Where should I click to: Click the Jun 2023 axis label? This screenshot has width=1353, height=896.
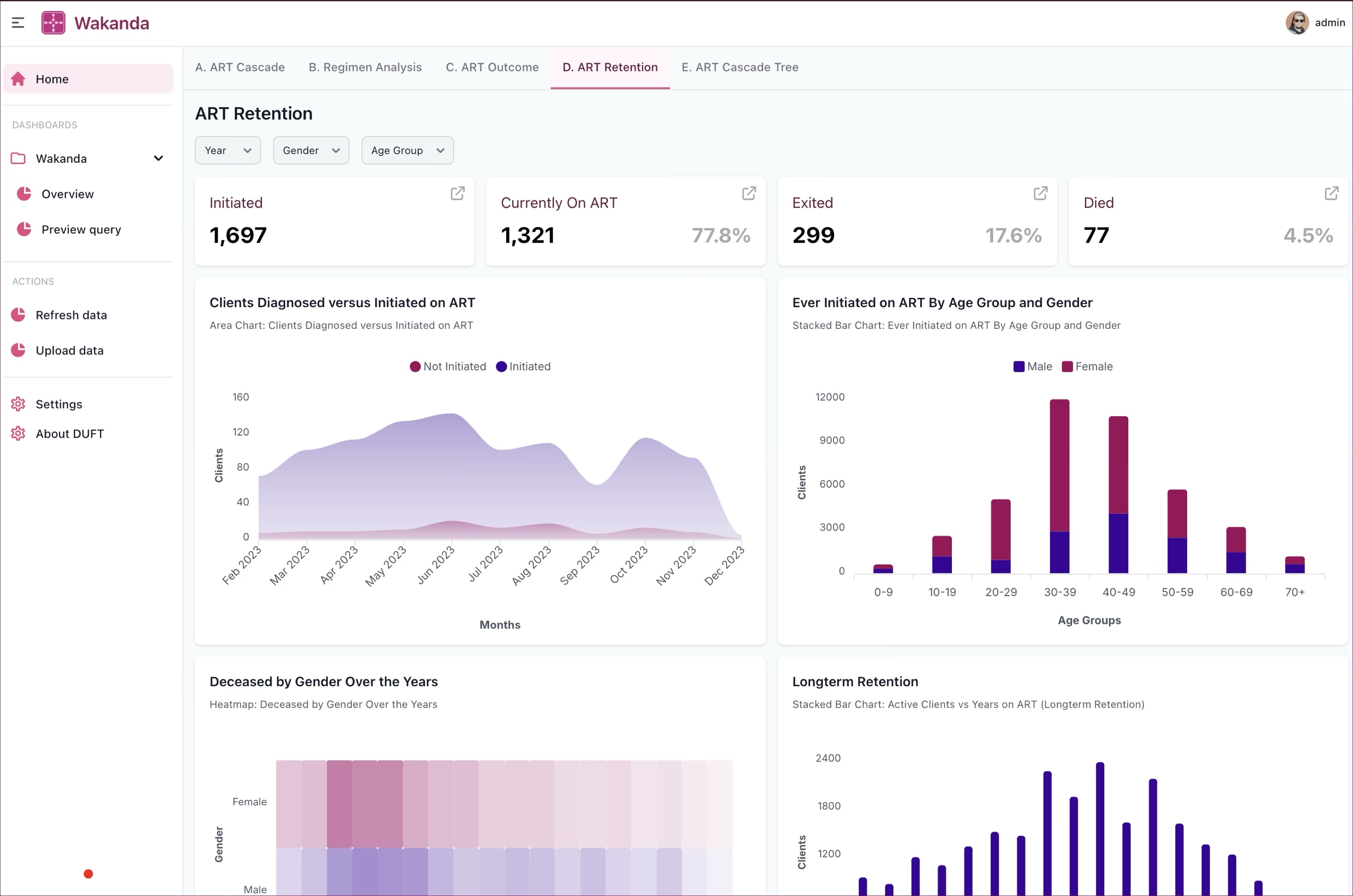[436, 565]
